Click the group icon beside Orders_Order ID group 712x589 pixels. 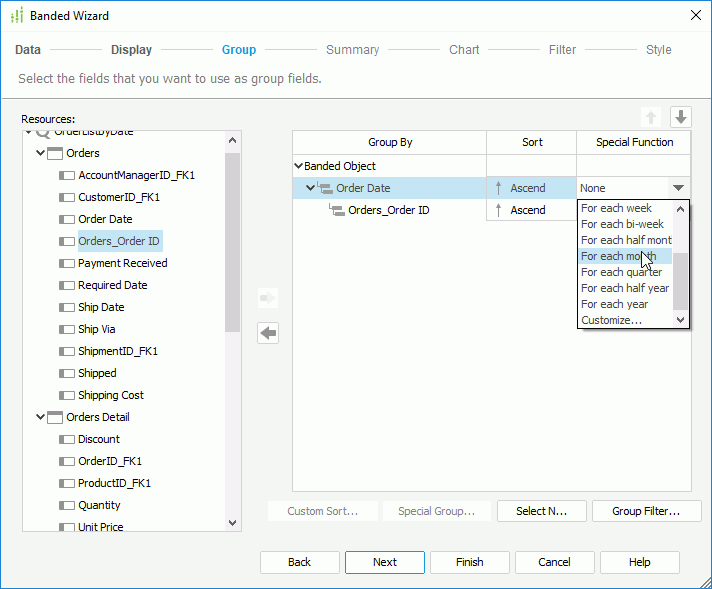point(337,210)
